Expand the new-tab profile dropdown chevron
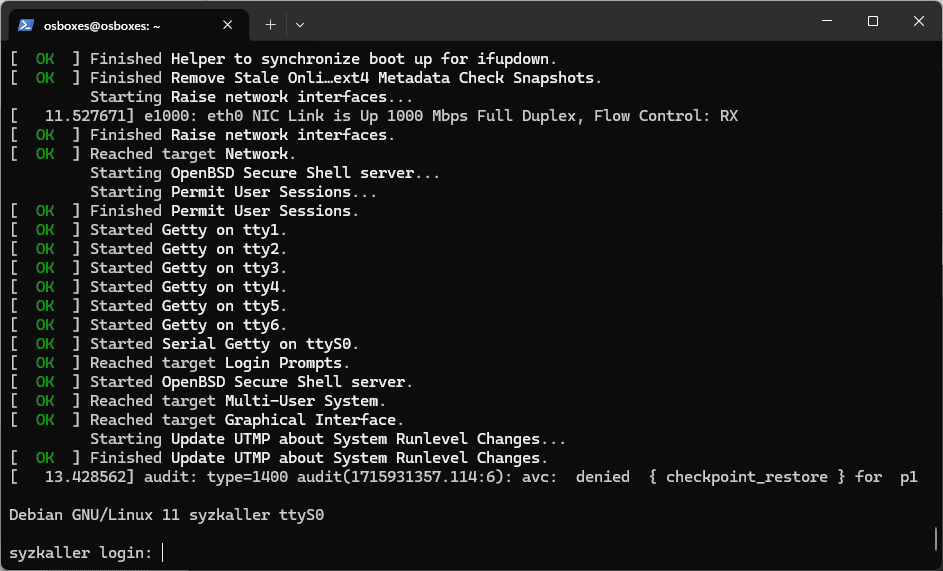Image resolution: width=943 pixels, height=571 pixels. 300,24
